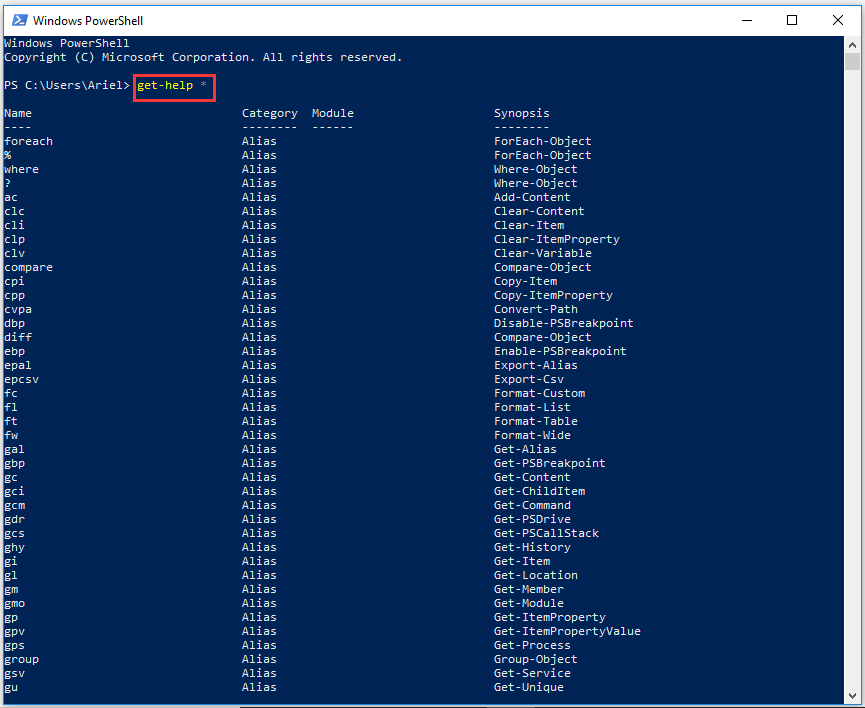Image resolution: width=865 pixels, height=708 pixels.
Task: Click the 'Get-Command' synopsis text
Action: pos(532,505)
